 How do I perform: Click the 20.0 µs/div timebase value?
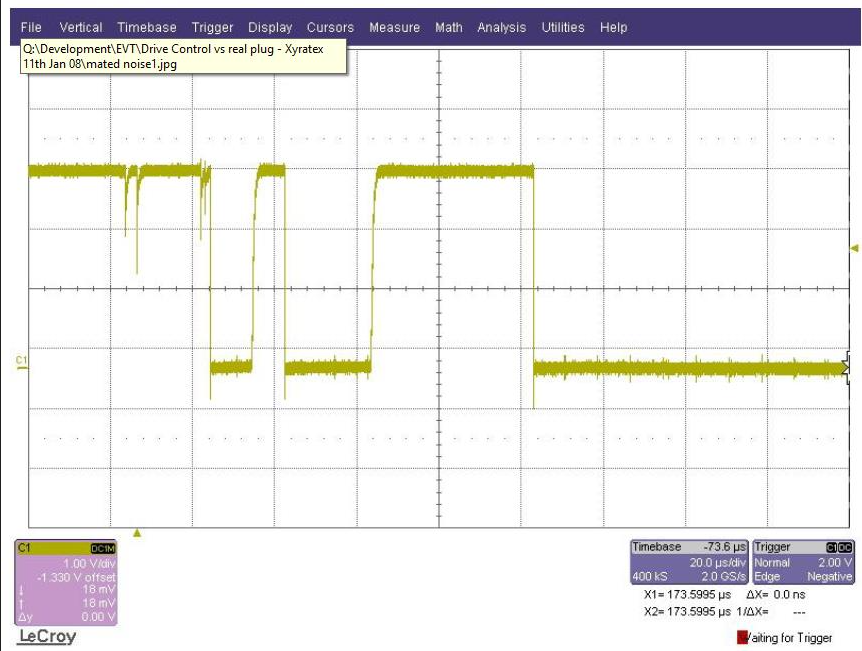[718, 562]
